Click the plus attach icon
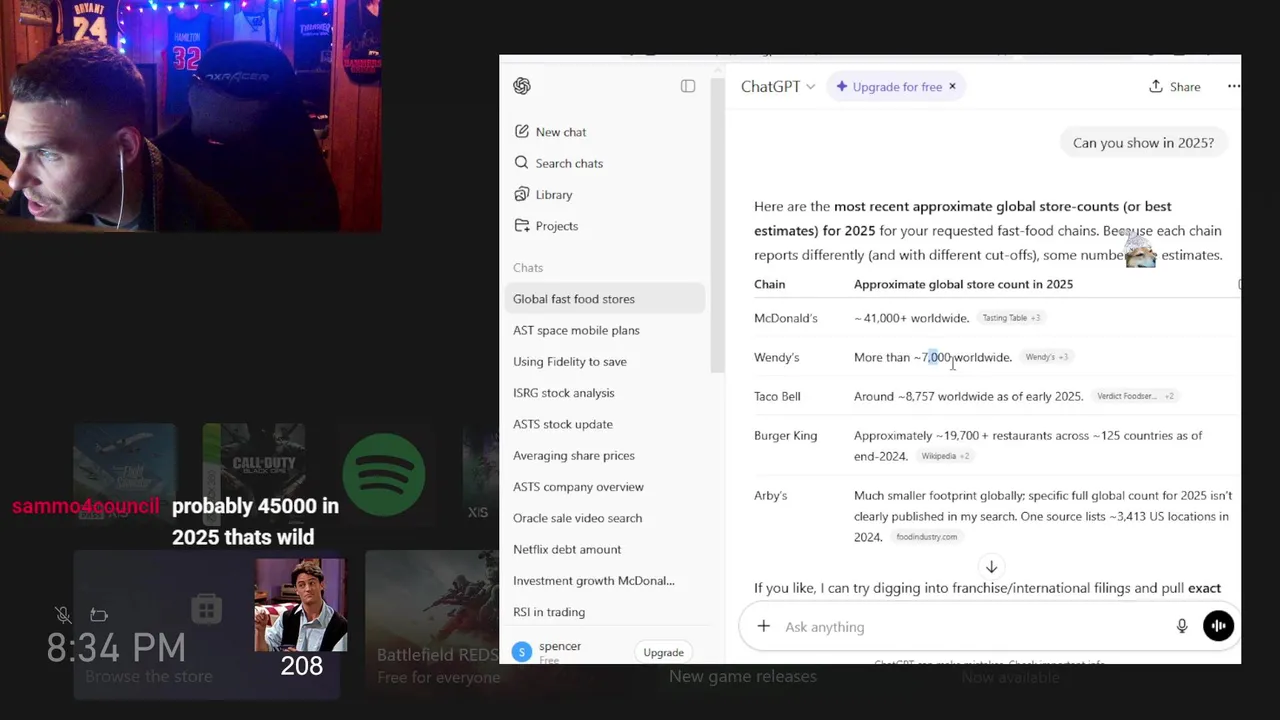 click(763, 626)
